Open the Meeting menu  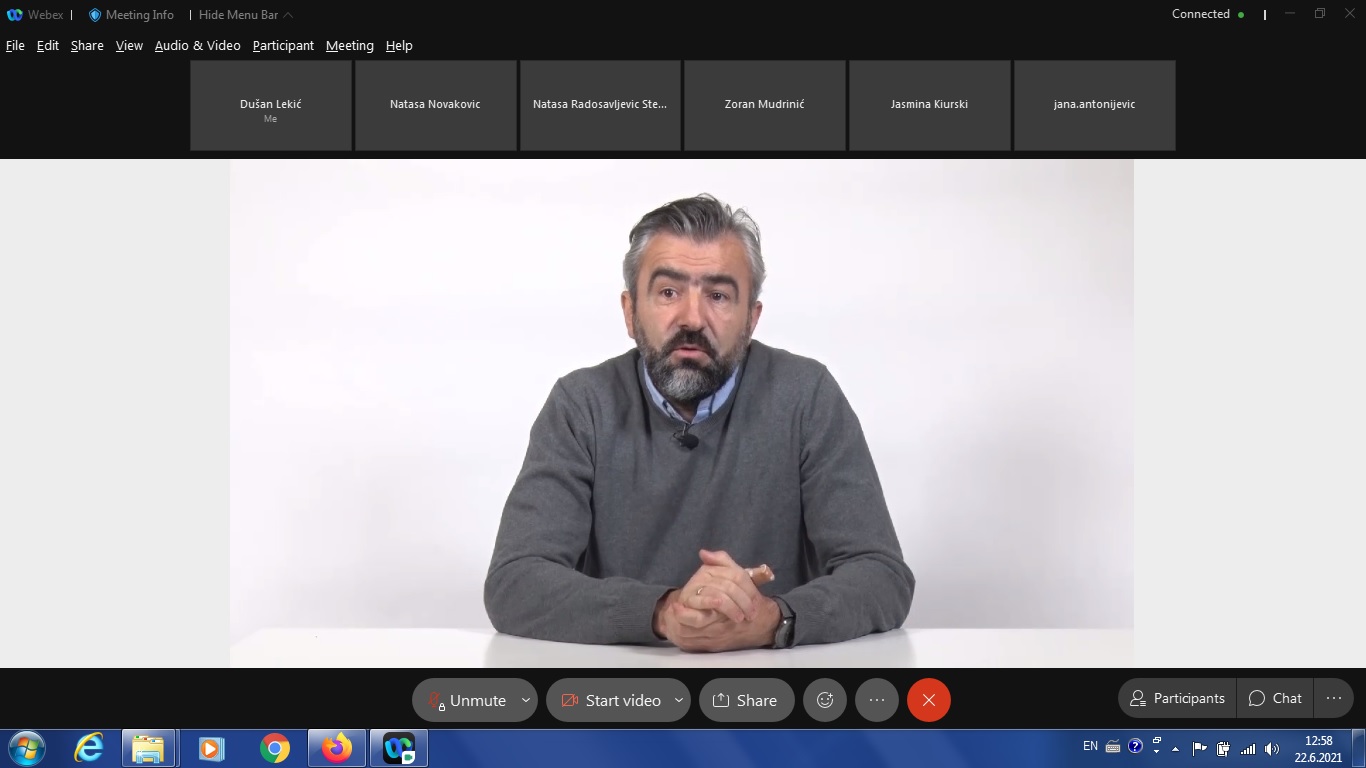[x=350, y=45]
